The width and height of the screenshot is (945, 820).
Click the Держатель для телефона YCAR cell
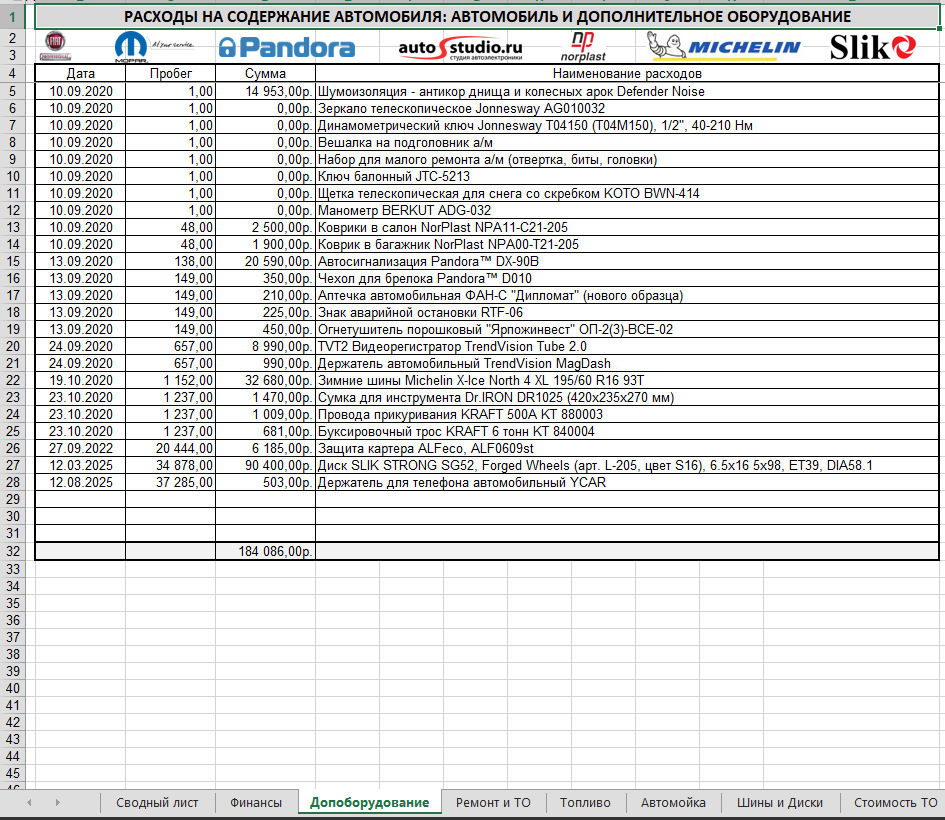point(627,483)
